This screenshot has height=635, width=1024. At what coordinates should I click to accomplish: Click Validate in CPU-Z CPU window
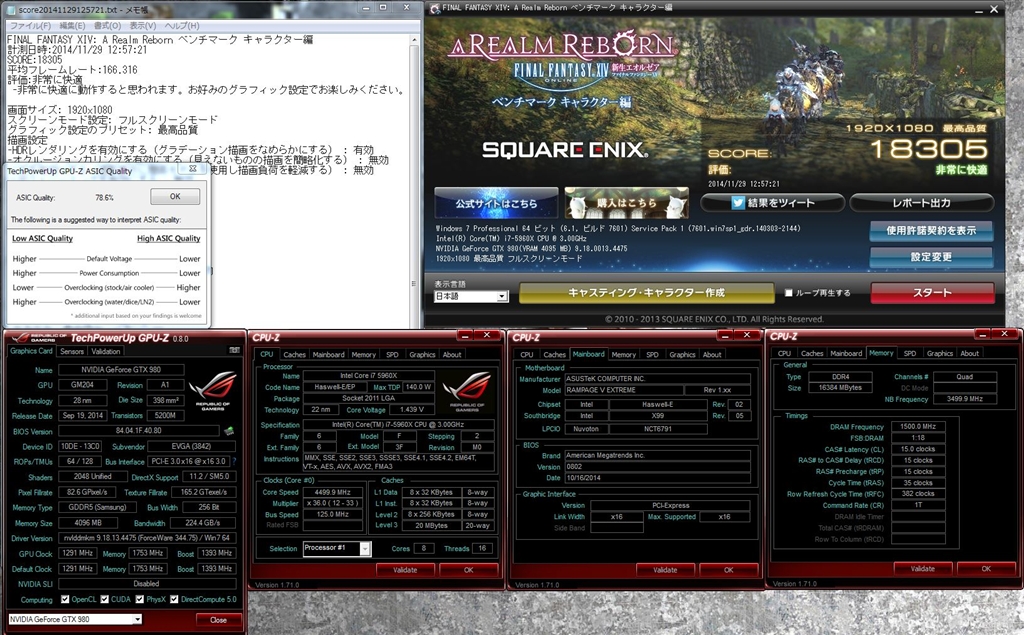click(405, 570)
